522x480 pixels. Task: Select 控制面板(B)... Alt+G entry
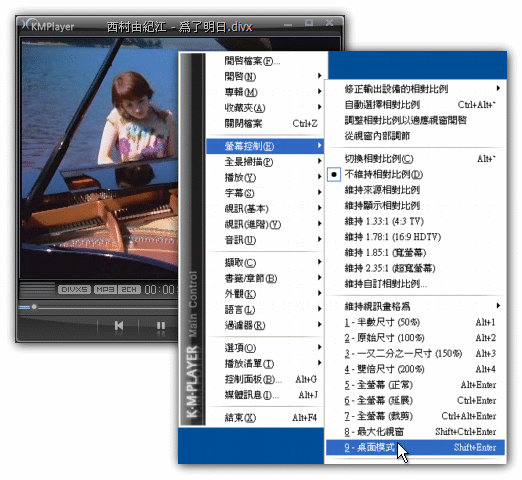tap(265, 379)
